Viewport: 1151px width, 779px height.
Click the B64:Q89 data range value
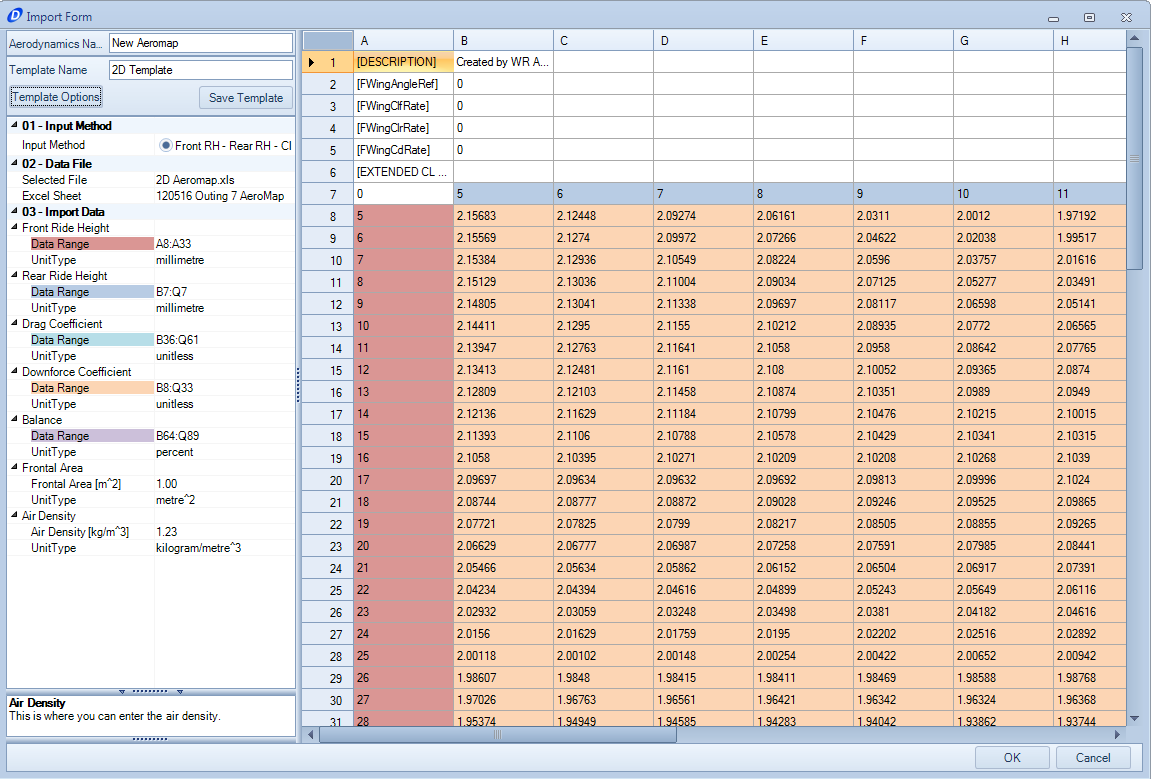pyautogui.click(x=177, y=435)
